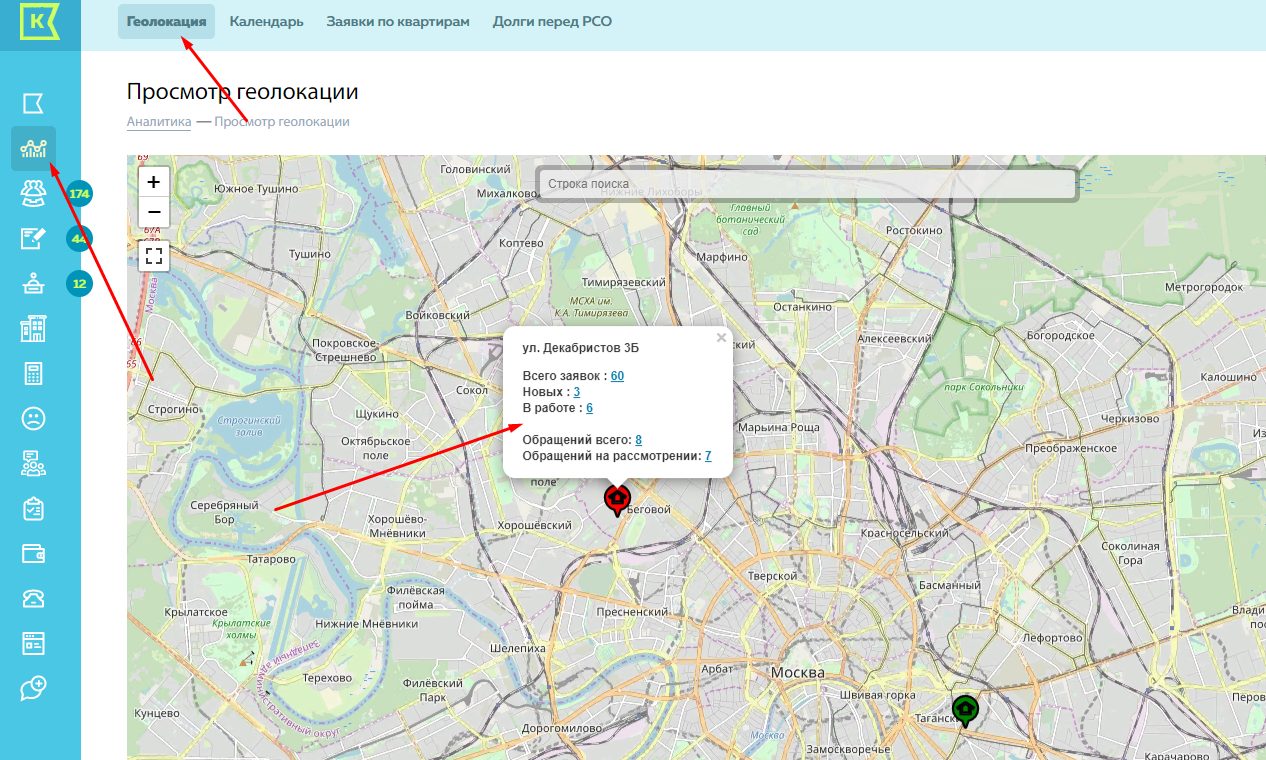Click the Лефортово label on the map
The width and height of the screenshot is (1266, 760).
coord(1053,638)
